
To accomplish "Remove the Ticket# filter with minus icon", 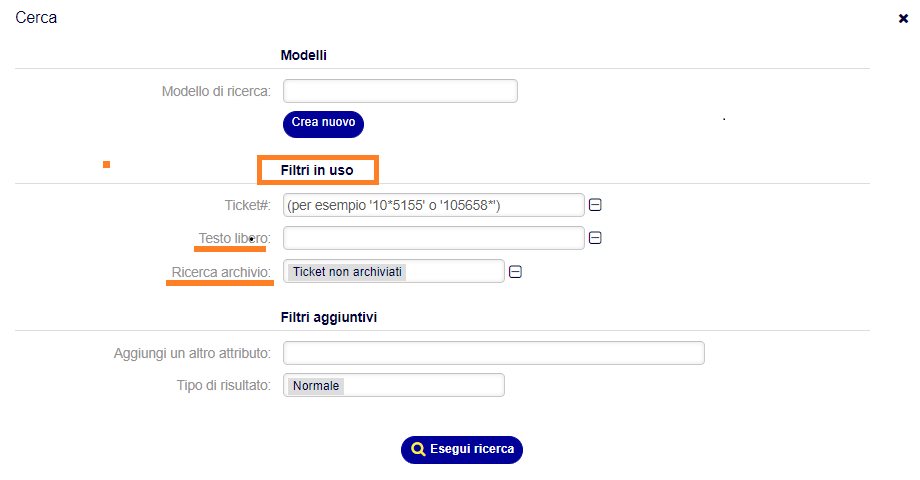I will tap(595, 205).
